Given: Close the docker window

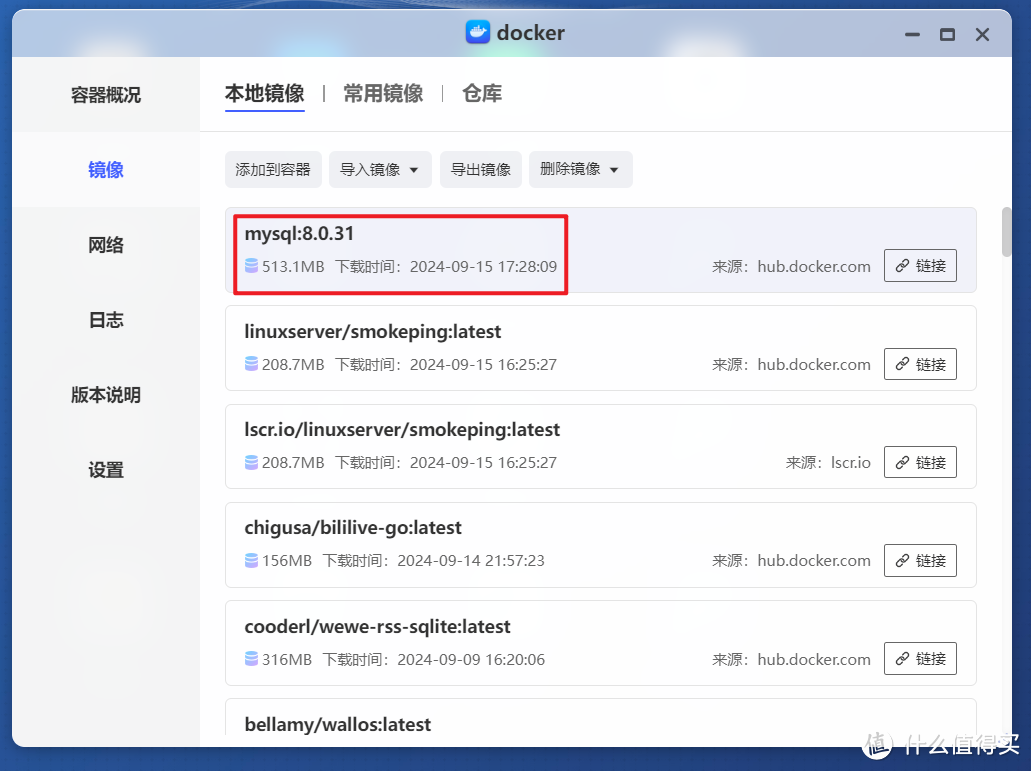Looking at the screenshot, I should pos(982,34).
